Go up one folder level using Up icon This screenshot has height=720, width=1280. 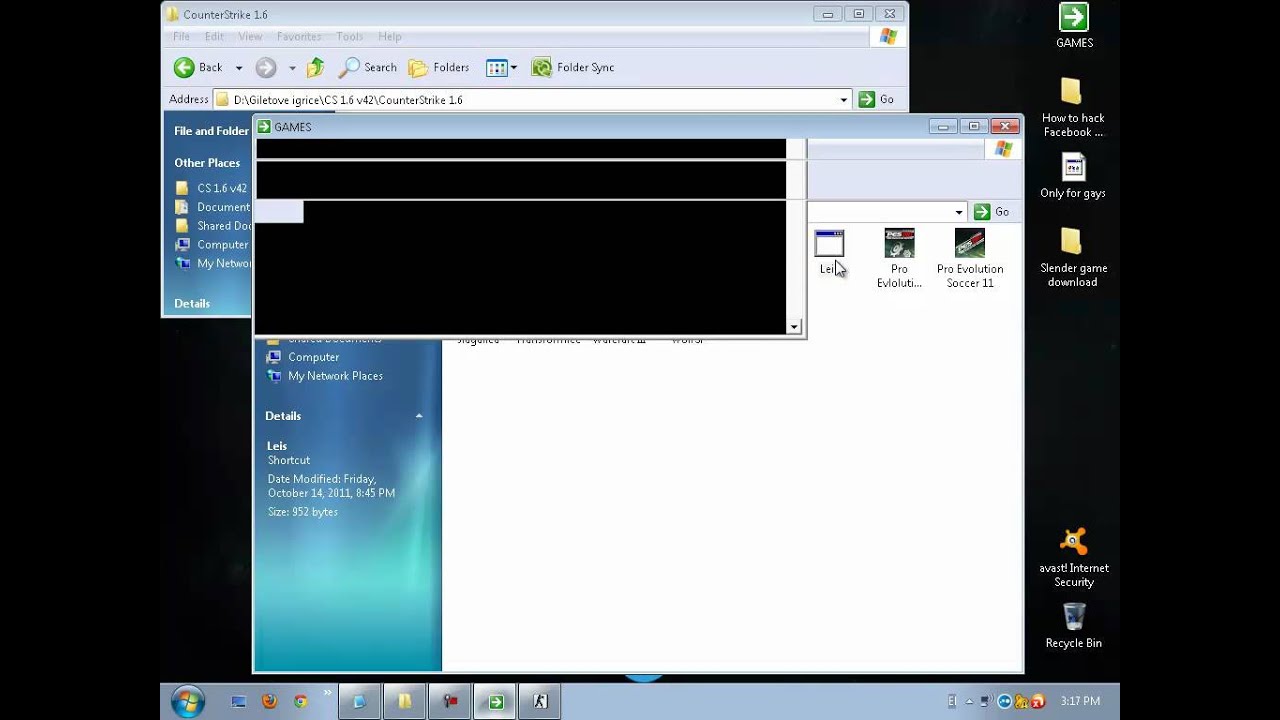316,67
